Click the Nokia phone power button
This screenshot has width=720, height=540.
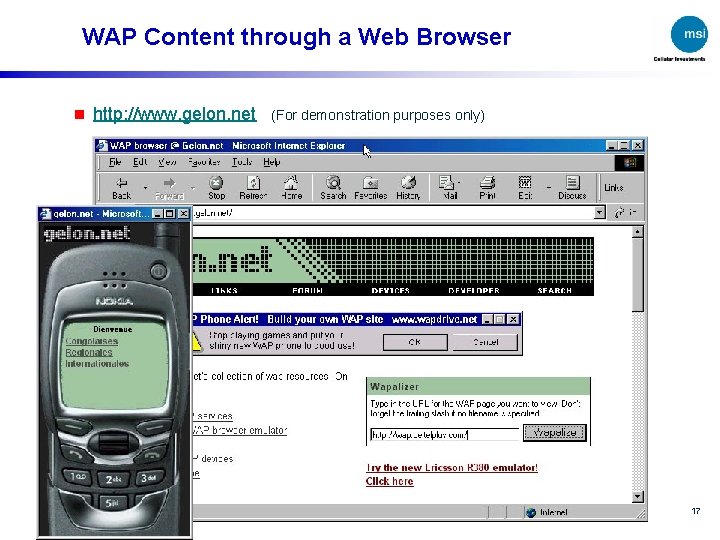click(159, 271)
